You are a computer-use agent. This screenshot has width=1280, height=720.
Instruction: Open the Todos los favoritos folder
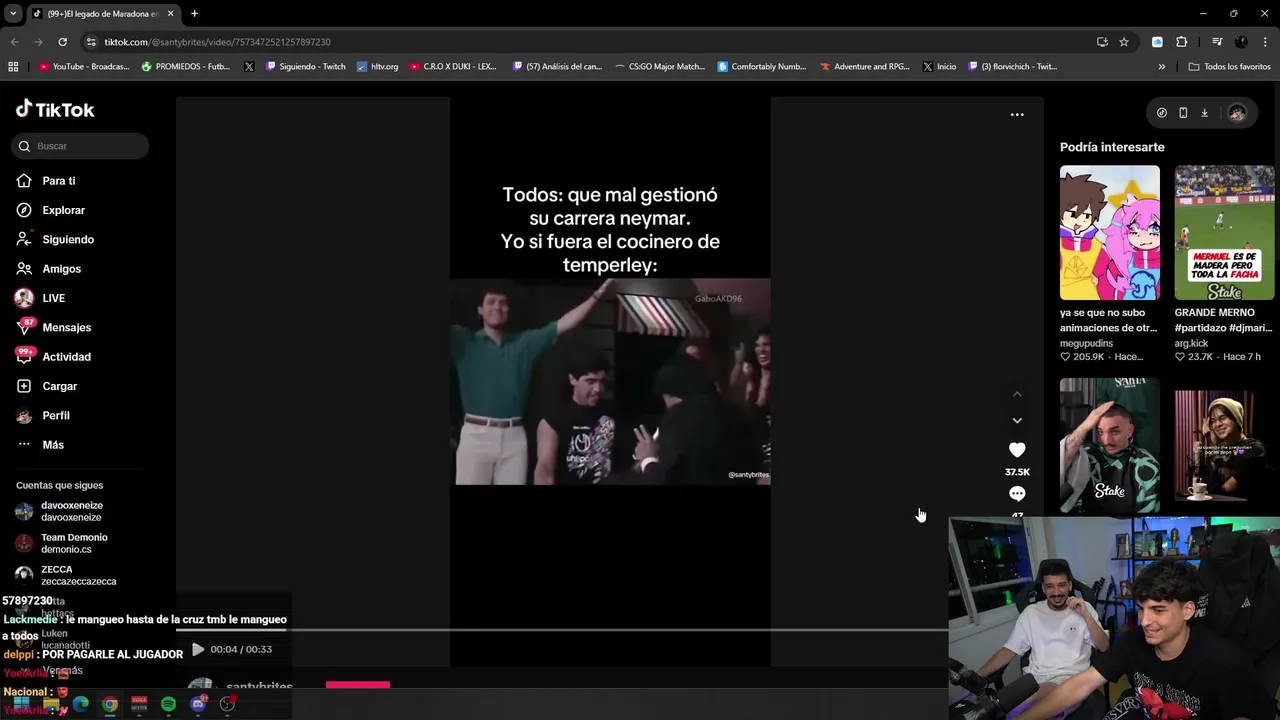tap(1229, 67)
